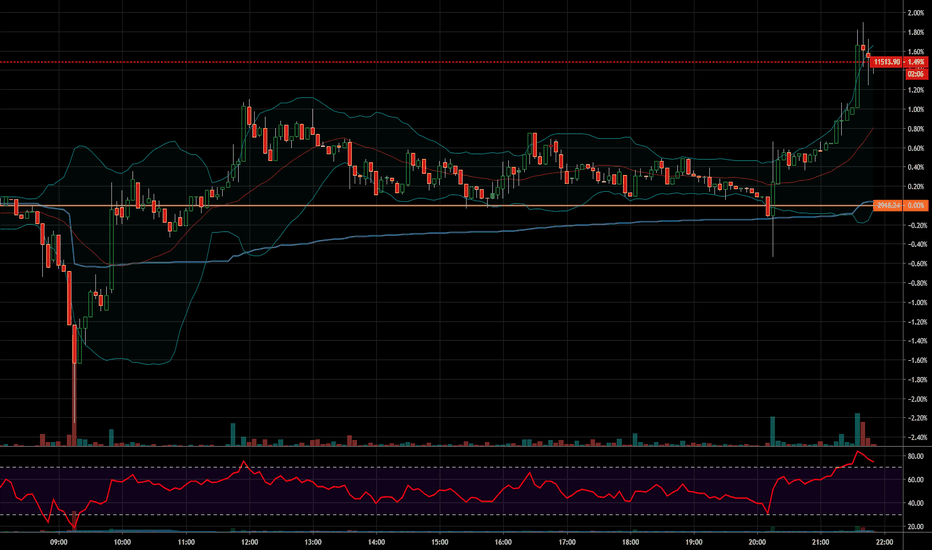The height and width of the screenshot is (550, 932).
Task: Click the 11:00 time axis label
Action: 186,542
